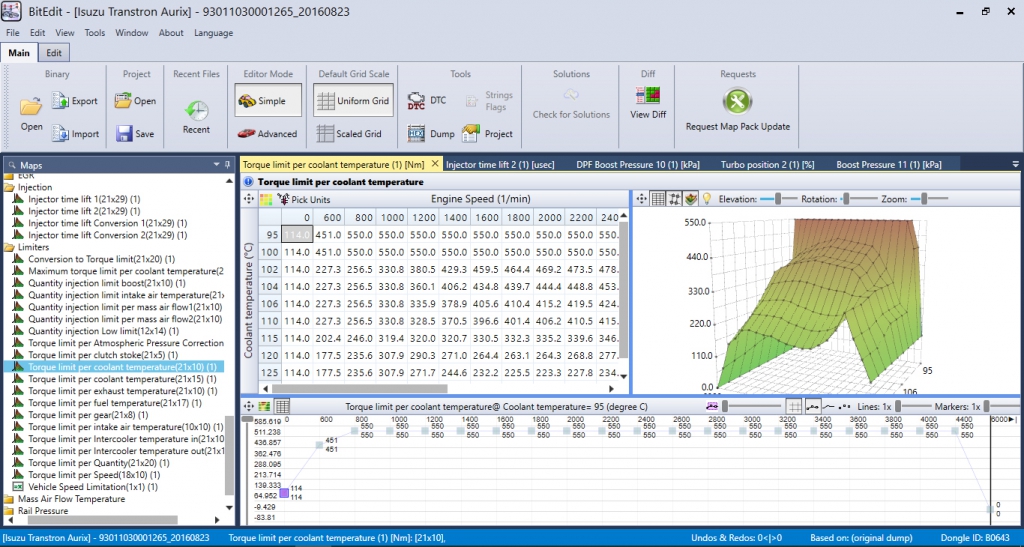Click the Pick Units icon in table toolbar
The width and height of the screenshot is (1024, 547).
(283, 199)
